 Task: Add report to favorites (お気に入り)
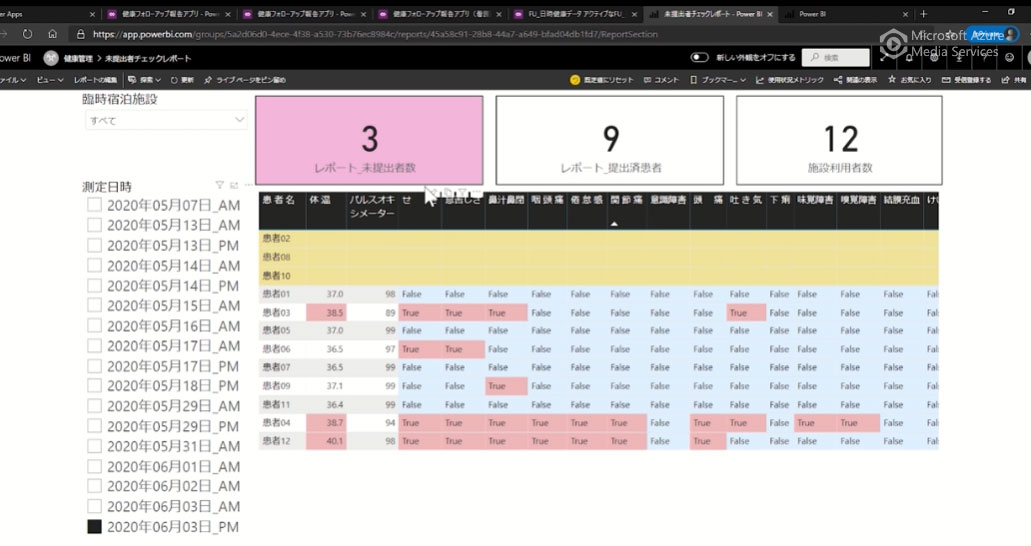[909, 80]
